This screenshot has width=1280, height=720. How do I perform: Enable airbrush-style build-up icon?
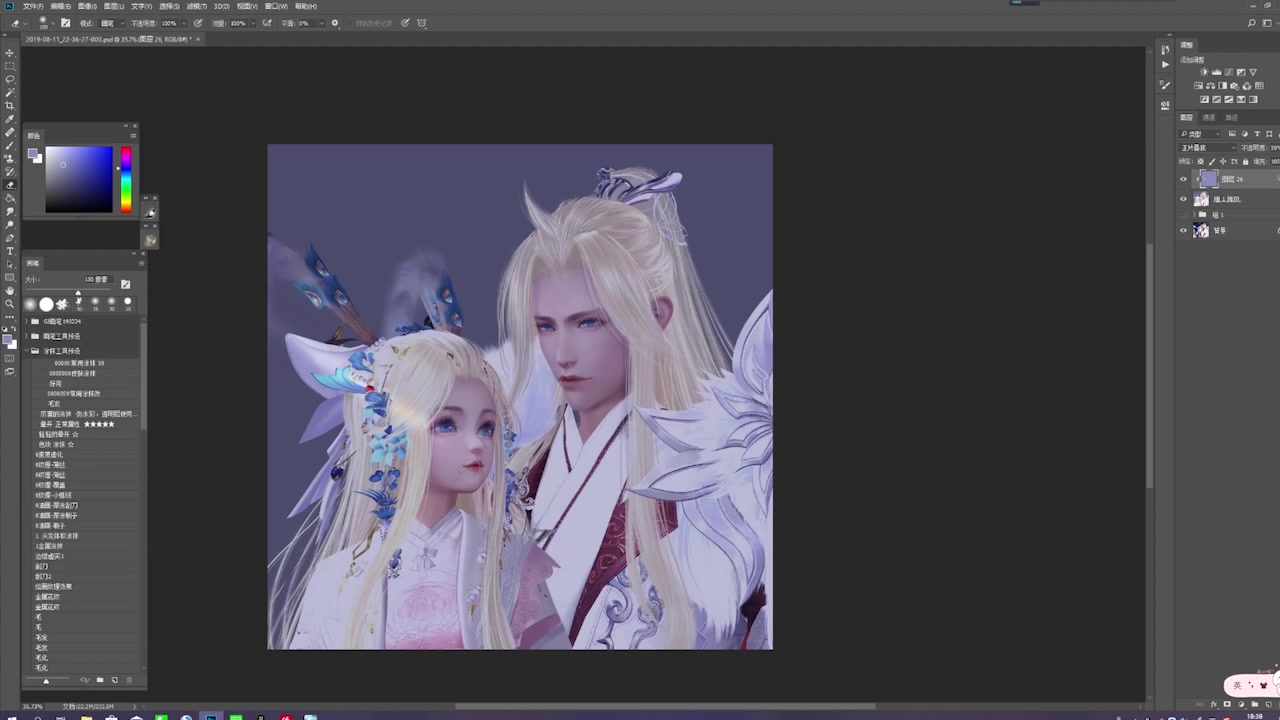pyautogui.click(x=267, y=23)
